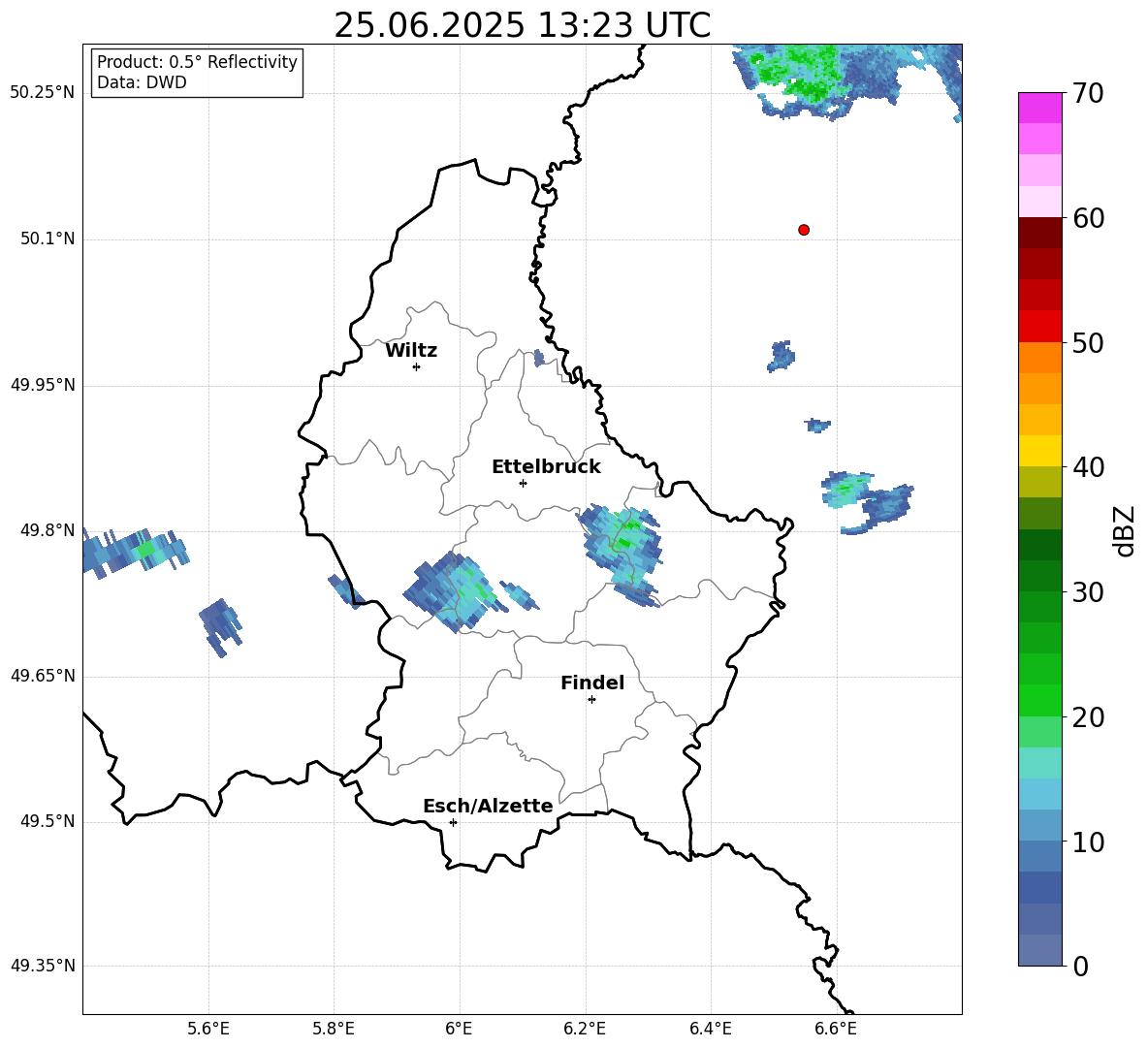Click the 6°E longitude label
The height and width of the screenshot is (1048, 1148).
tap(459, 1029)
